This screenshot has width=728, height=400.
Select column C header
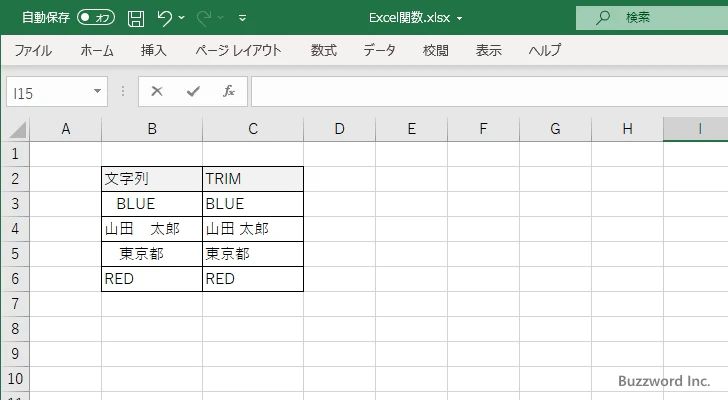click(x=253, y=129)
